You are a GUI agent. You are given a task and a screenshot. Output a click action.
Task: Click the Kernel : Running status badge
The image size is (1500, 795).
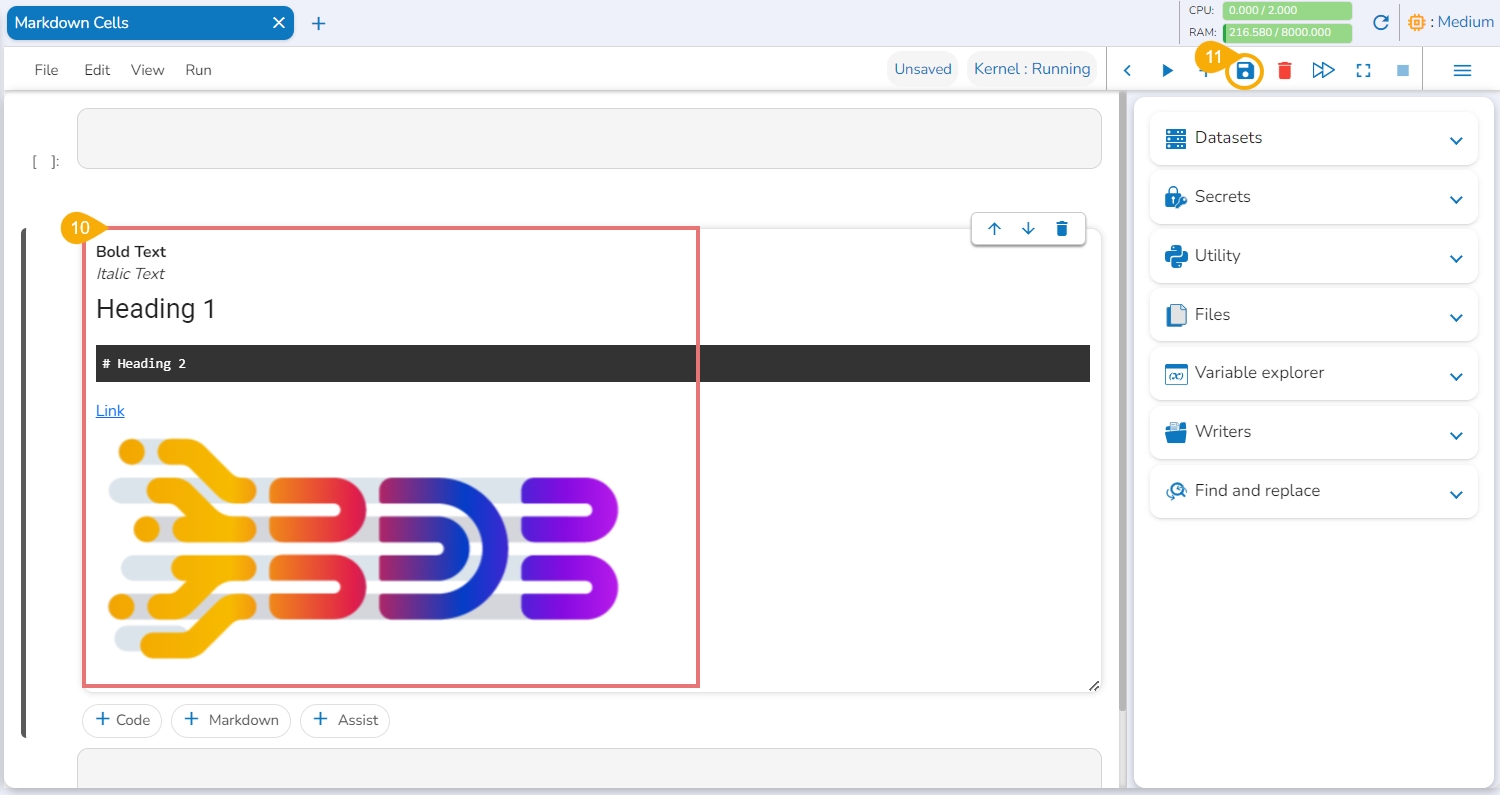1032,69
